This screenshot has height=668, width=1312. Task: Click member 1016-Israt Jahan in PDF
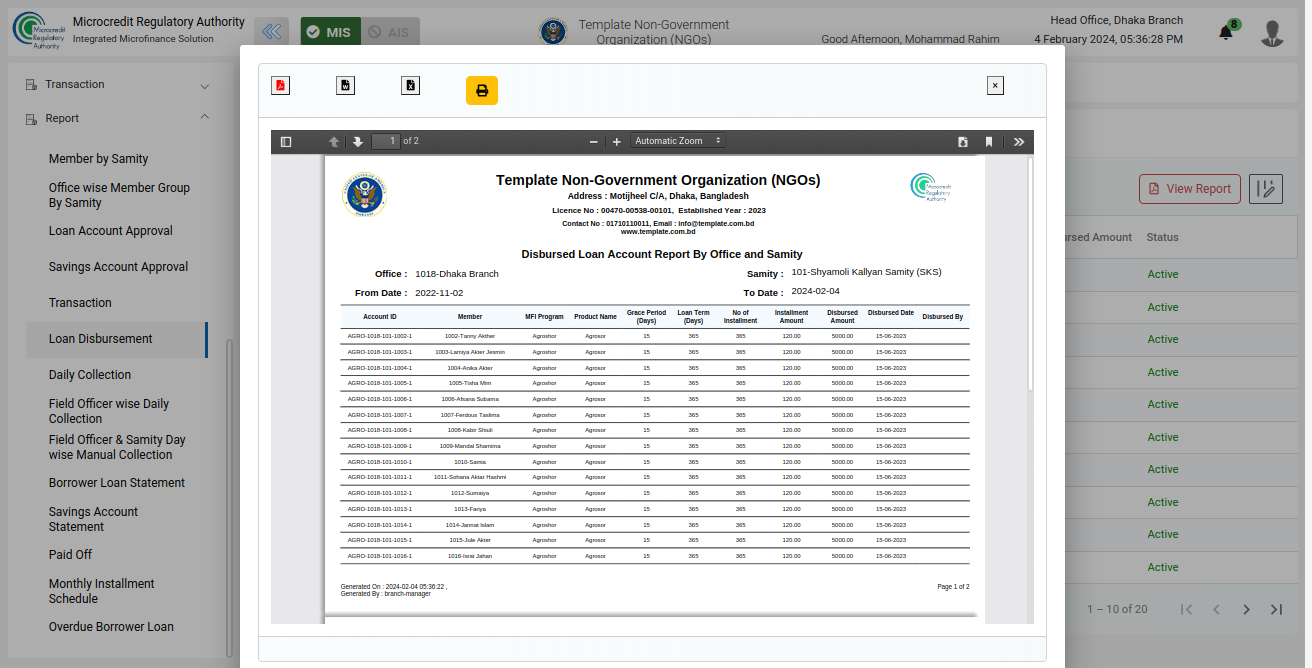click(x=470, y=556)
